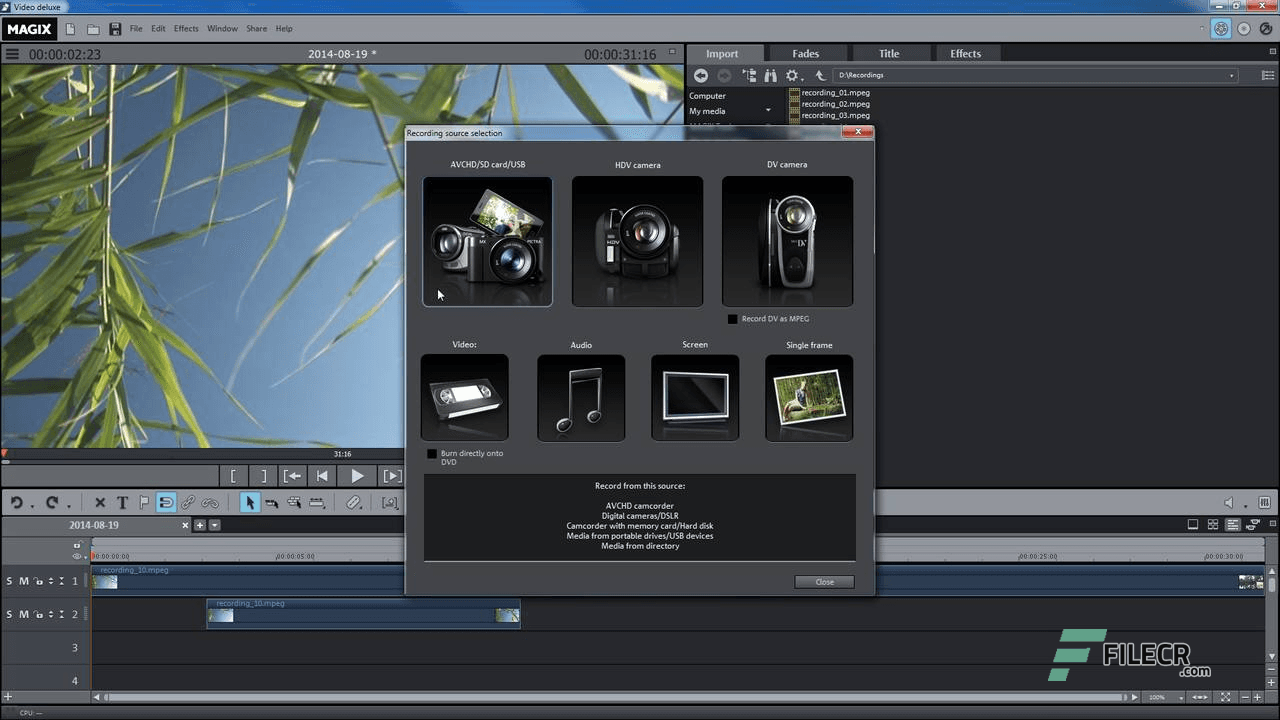Open the Import panel settings gear dropdown
1280x720 pixels.
793,75
